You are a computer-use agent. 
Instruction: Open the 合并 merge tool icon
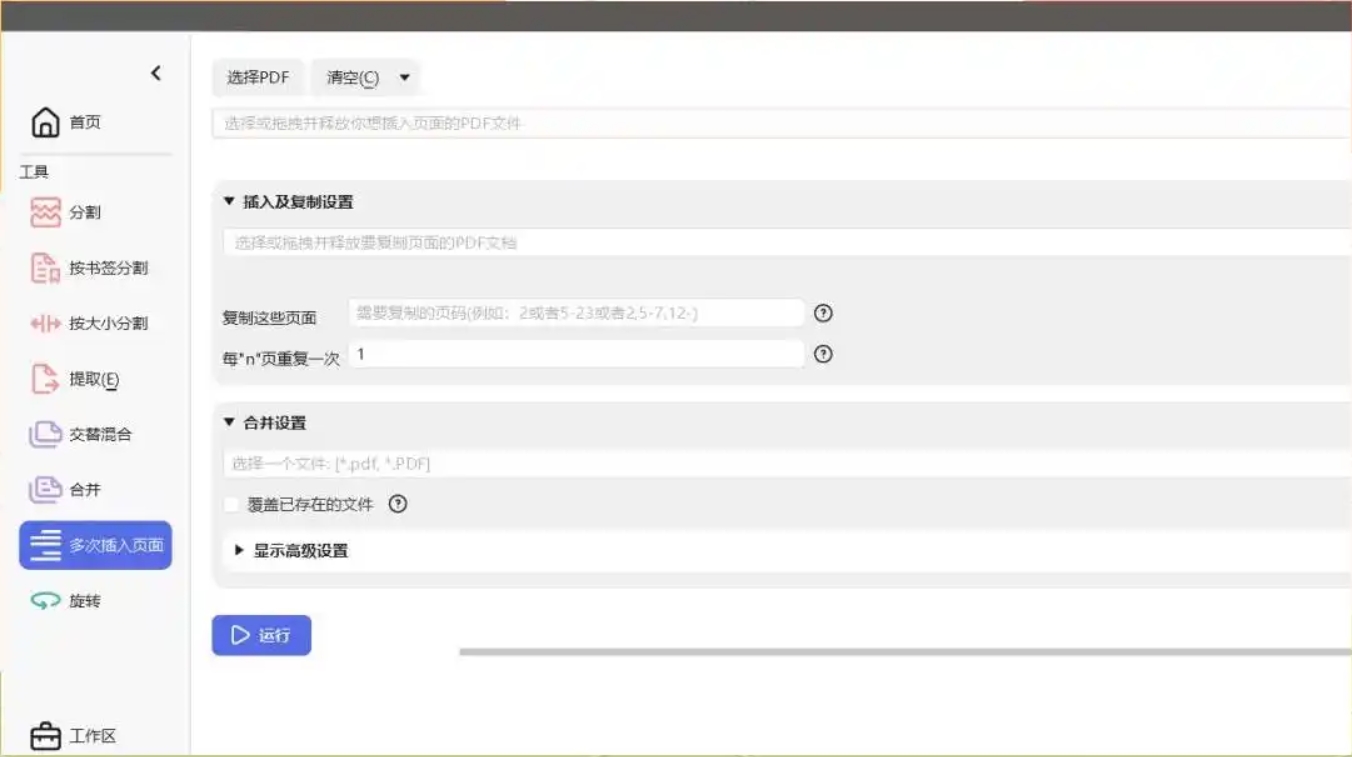coord(46,490)
